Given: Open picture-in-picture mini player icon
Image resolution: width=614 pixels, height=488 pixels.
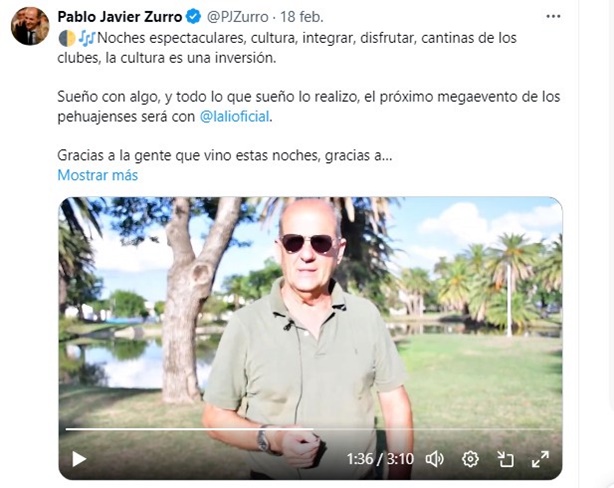Looking at the screenshot, I should point(505,459).
